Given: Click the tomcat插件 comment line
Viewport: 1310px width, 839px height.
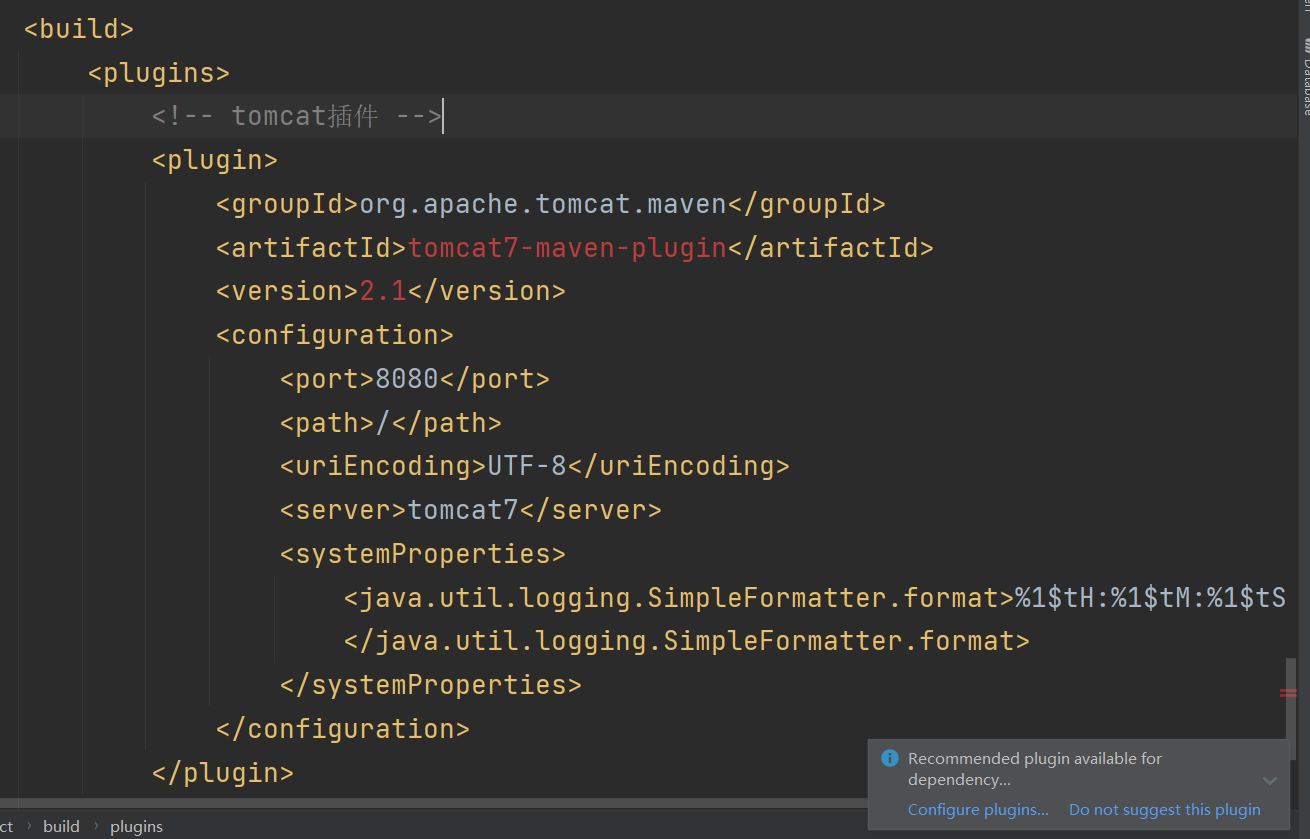Looking at the screenshot, I should [x=297, y=116].
